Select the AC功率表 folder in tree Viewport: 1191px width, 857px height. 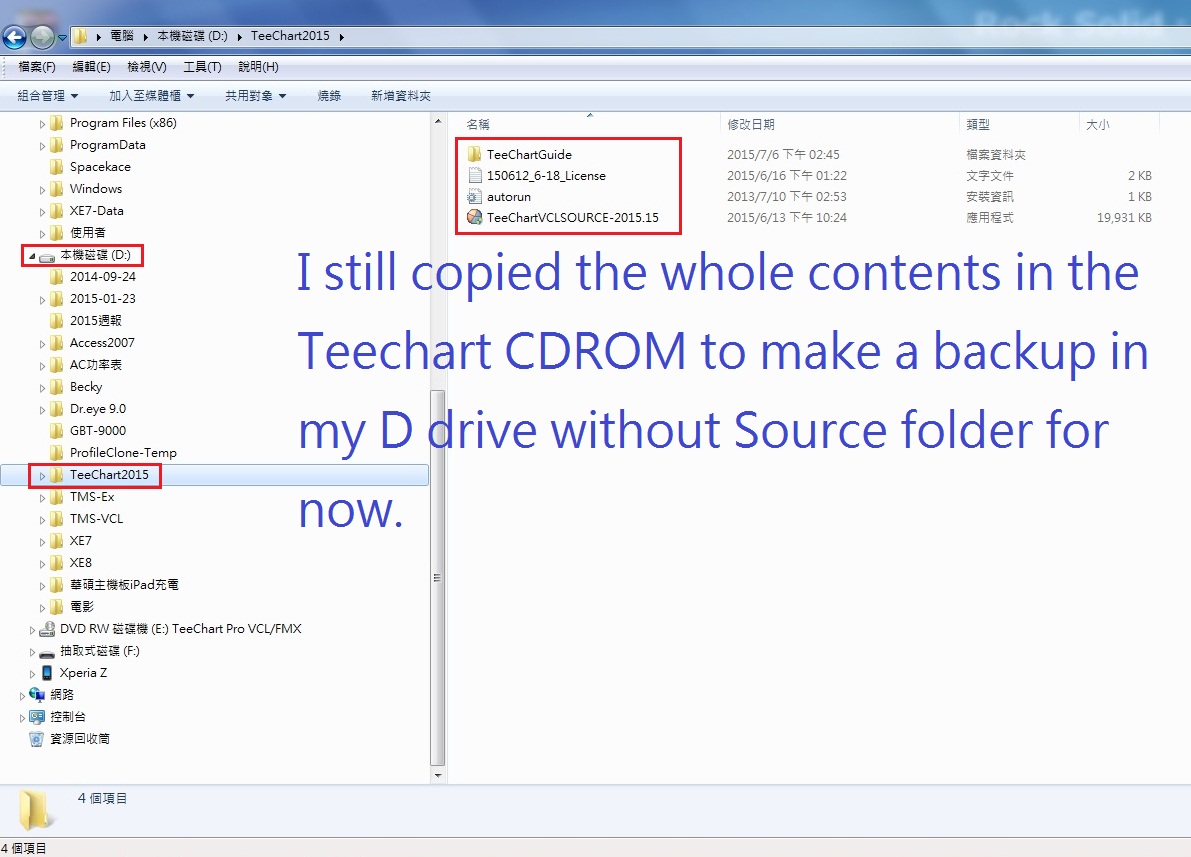[86, 365]
